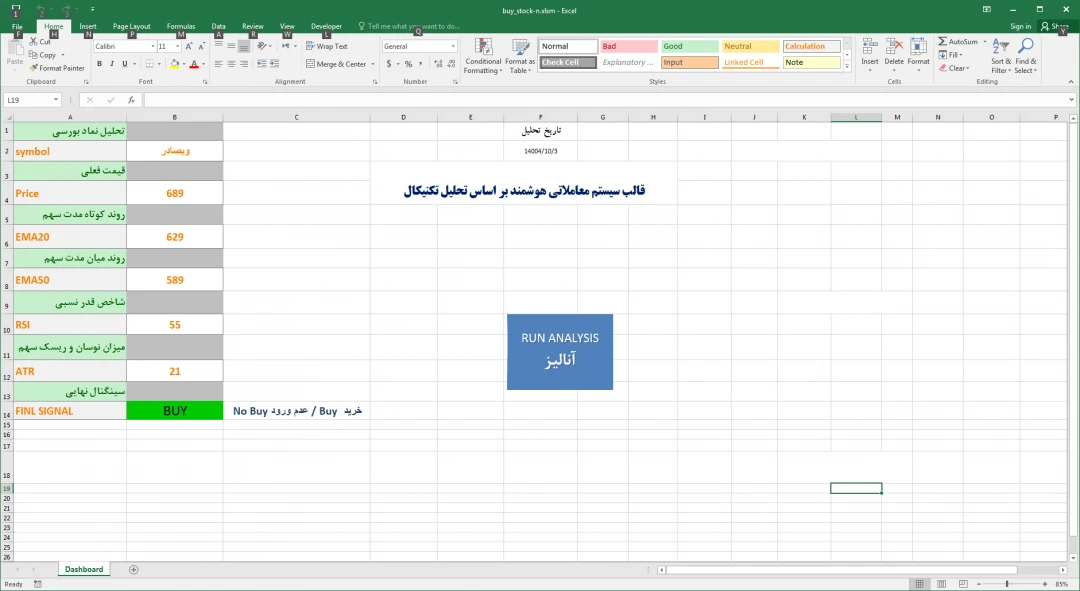
Task: Select the green BUY signal cell
Action: point(175,411)
